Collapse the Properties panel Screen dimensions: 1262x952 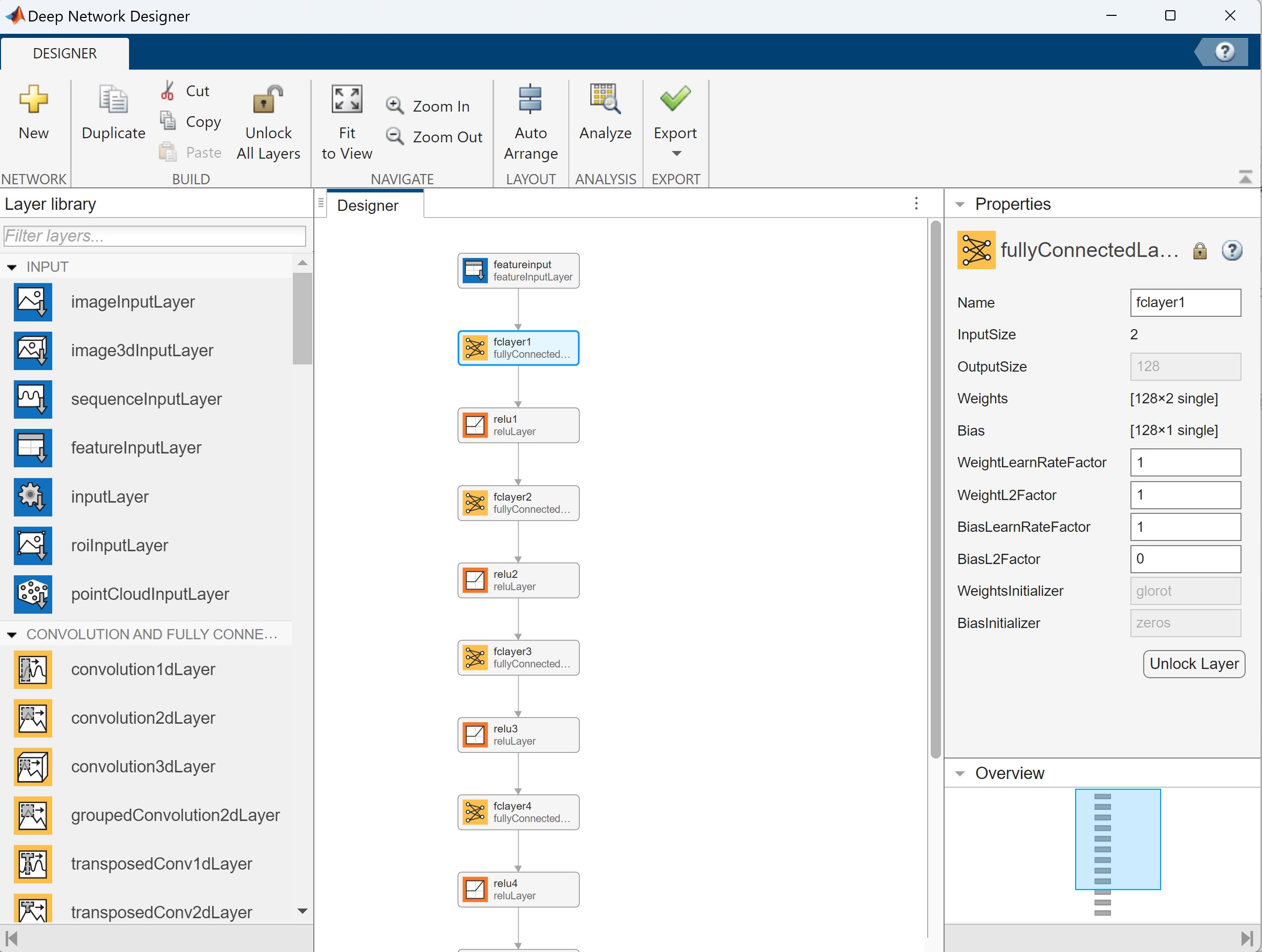[x=960, y=204]
